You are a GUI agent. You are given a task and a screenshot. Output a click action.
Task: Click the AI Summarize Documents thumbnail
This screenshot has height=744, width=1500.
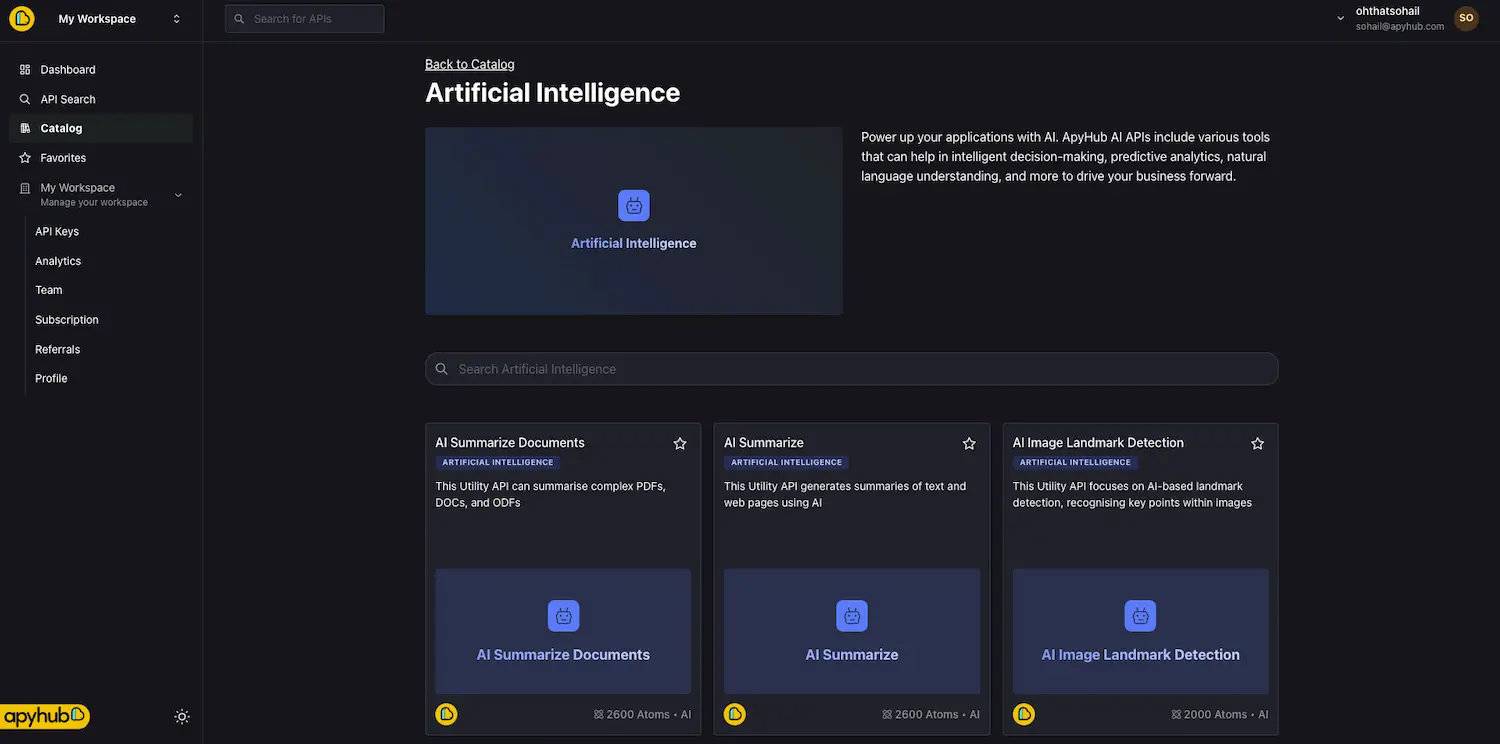(x=563, y=632)
